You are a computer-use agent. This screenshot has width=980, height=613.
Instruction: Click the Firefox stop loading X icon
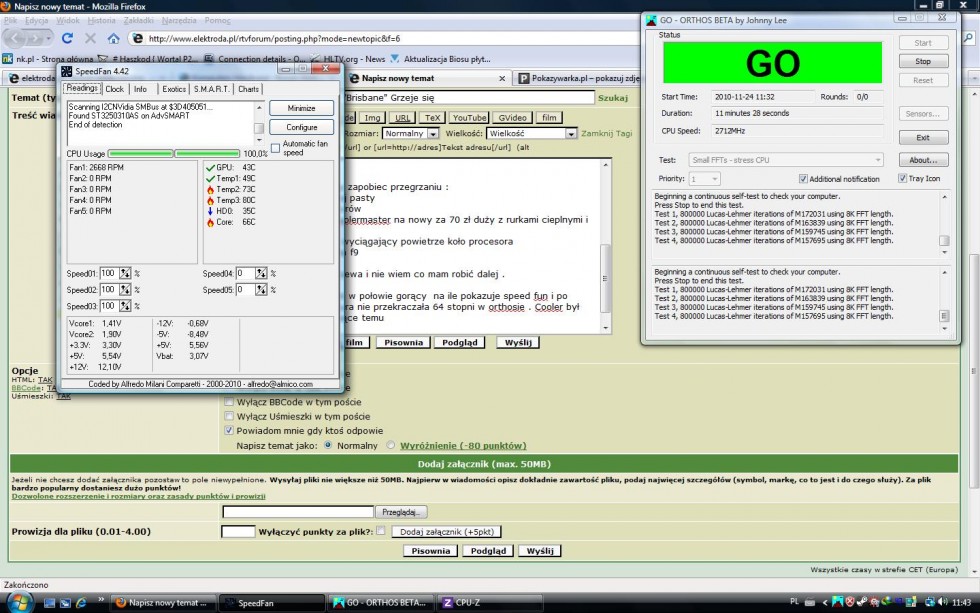tap(90, 38)
